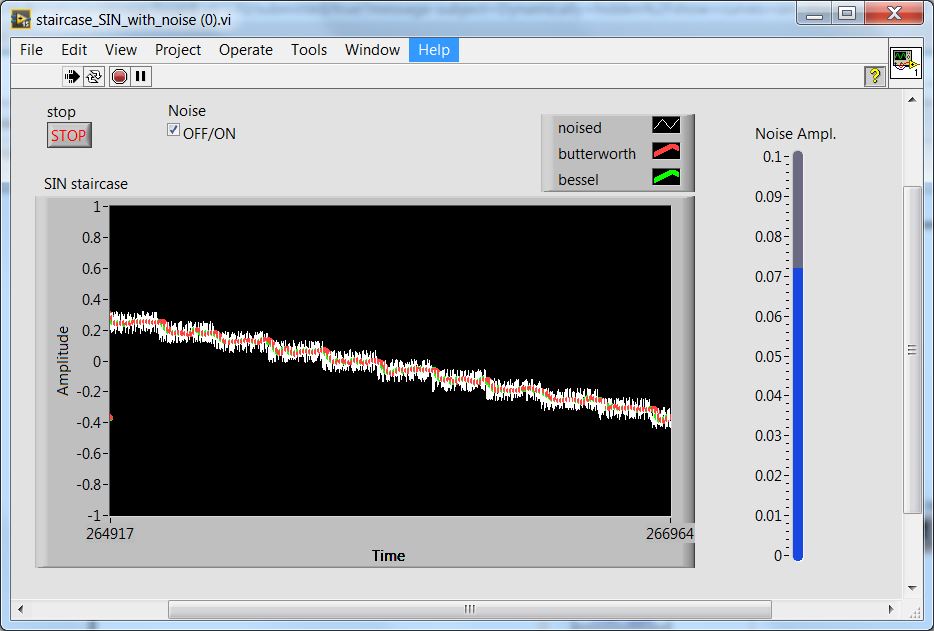
Task: Click the red butterworth plot legend sample
Action: (x=666, y=151)
